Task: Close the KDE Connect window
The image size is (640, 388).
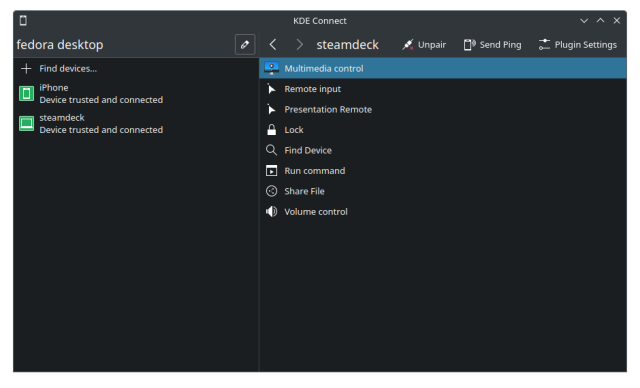Action: tap(617, 20)
